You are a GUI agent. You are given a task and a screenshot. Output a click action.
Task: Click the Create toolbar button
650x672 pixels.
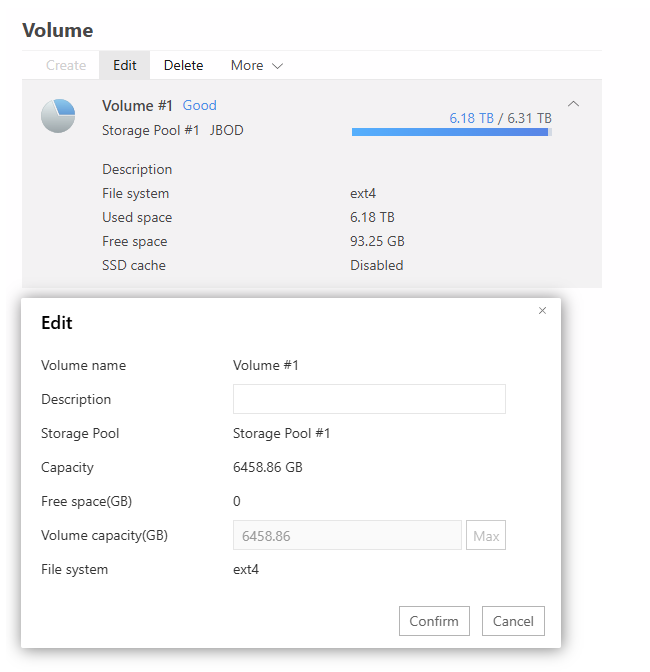(x=66, y=65)
